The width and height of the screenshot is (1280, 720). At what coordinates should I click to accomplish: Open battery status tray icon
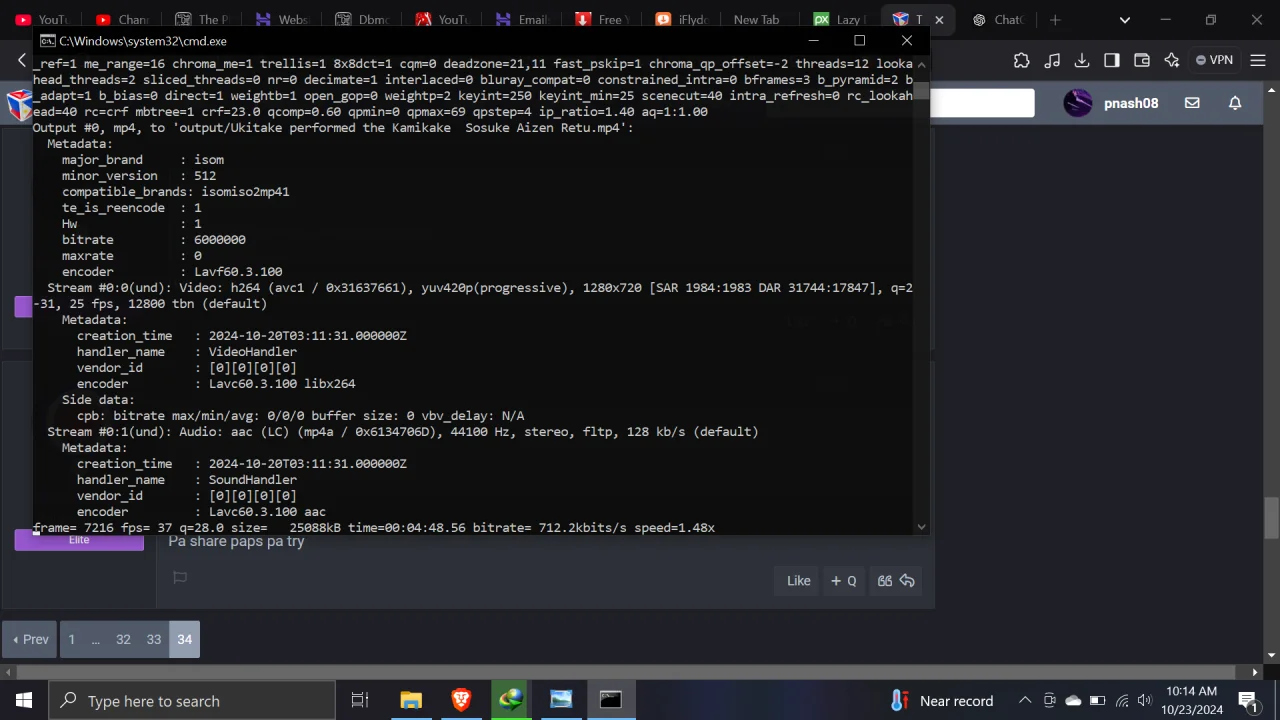pos(1097,701)
